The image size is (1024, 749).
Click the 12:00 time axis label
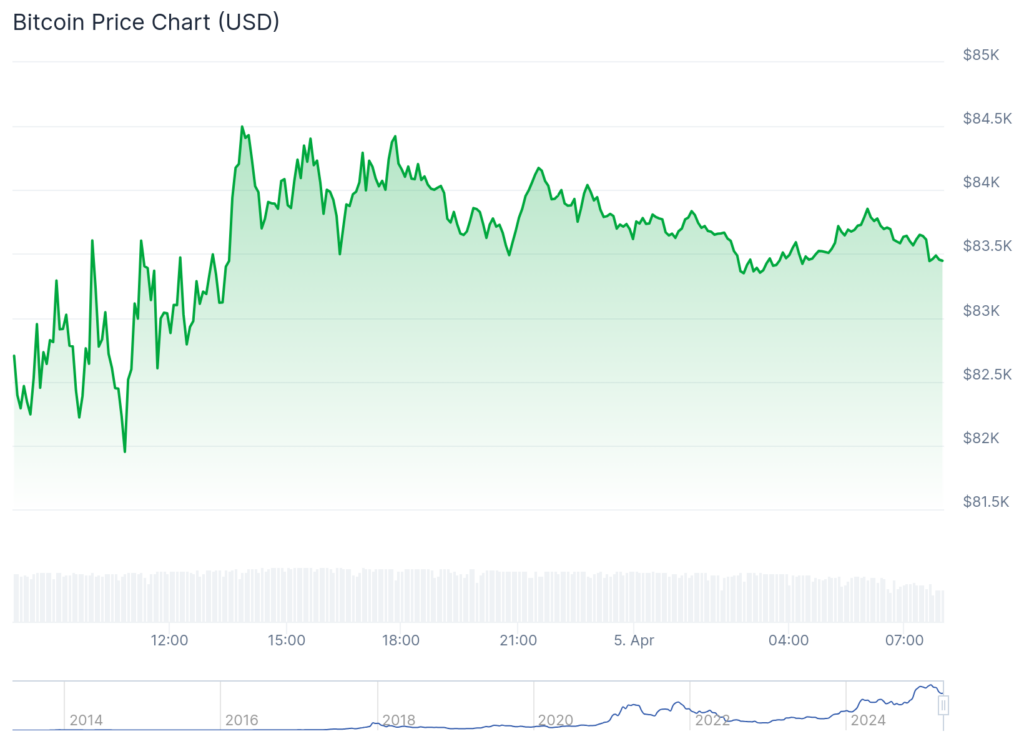[170, 640]
